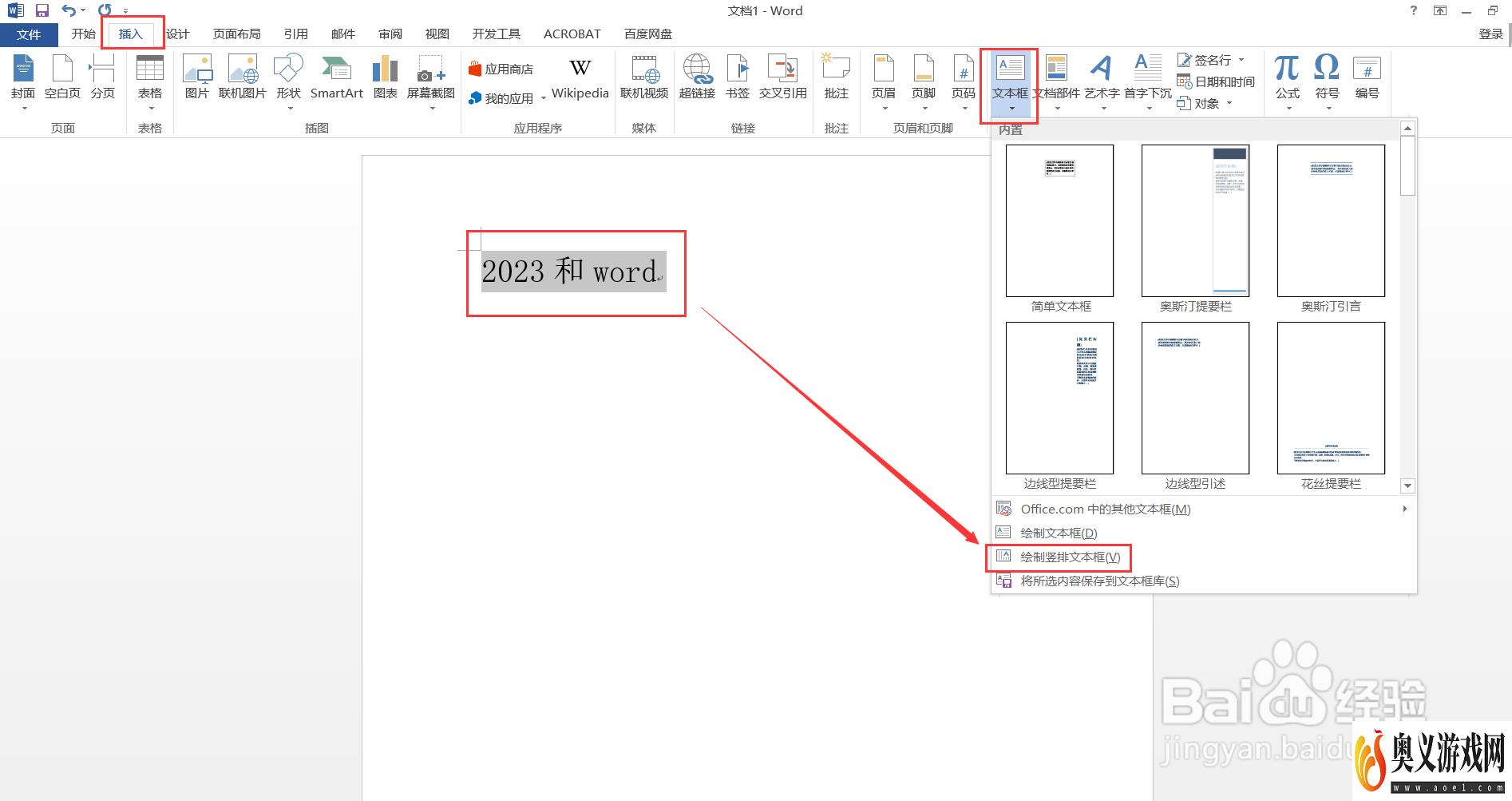Insert a cover page (封面)
This screenshot has width=1512, height=801.
pyautogui.click(x=23, y=81)
